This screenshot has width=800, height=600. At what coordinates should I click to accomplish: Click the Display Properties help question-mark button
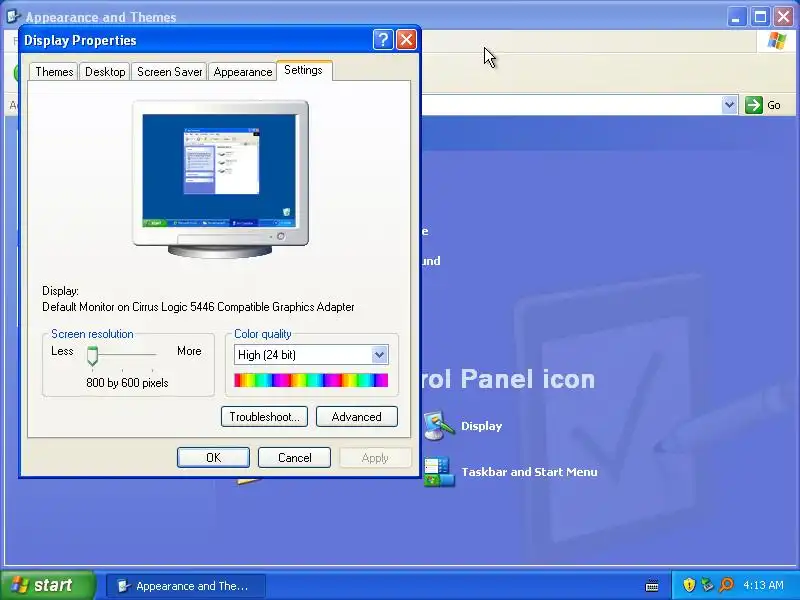383,40
